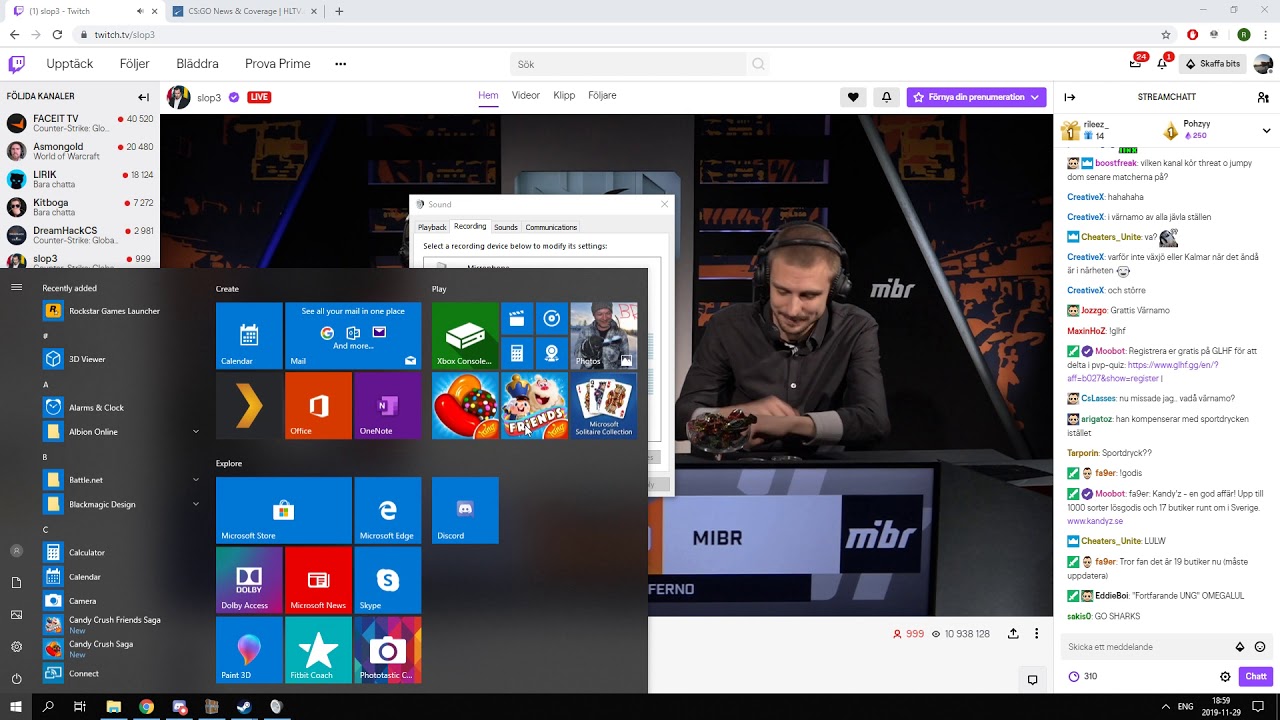Launch Microsoft Edge tile

pyautogui.click(x=388, y=510)
